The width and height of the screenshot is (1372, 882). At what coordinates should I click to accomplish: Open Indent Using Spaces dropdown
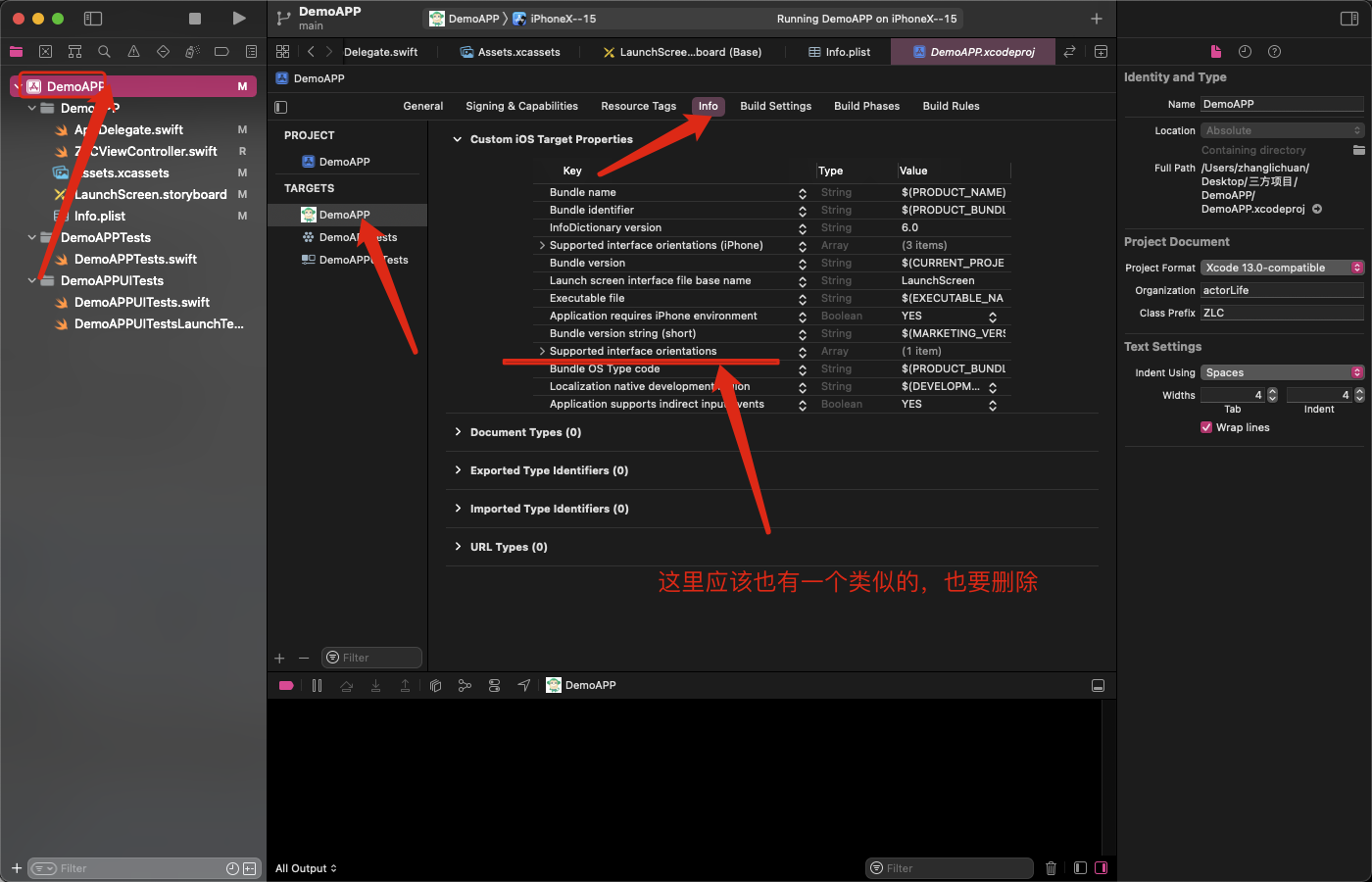pos(1282,372)
